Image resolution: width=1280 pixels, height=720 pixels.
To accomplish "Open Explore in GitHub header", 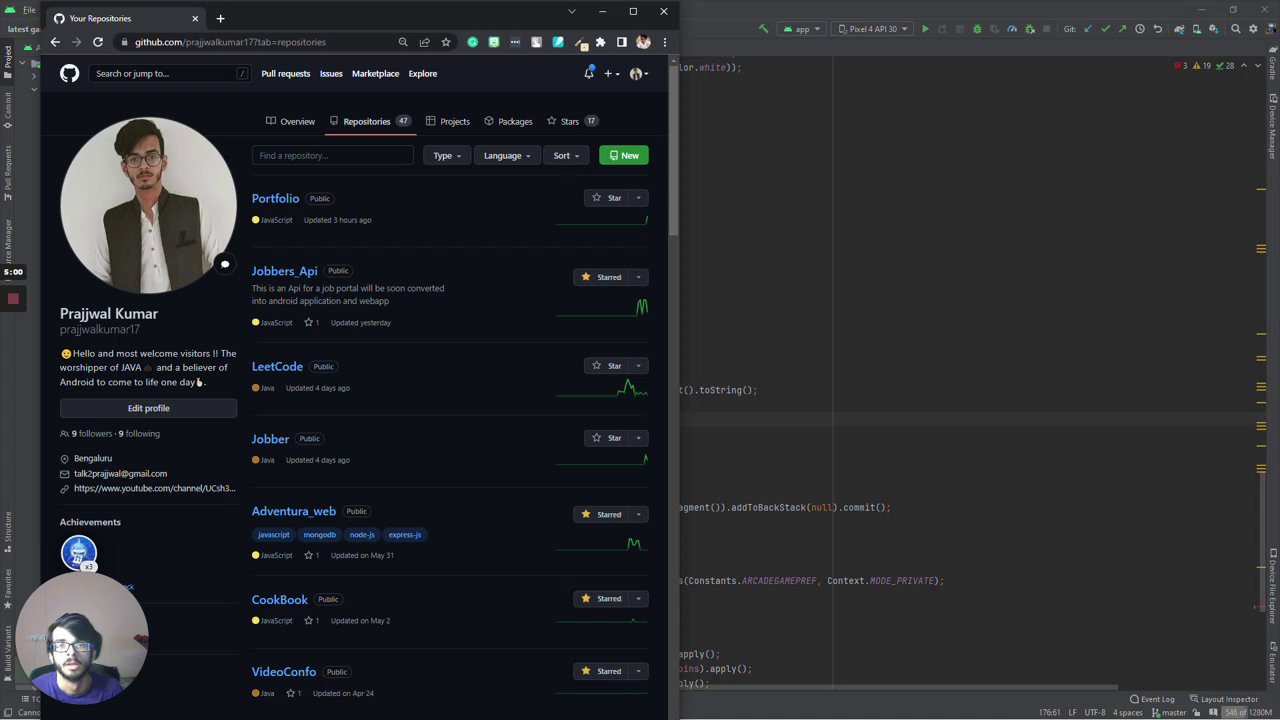I will (422, 73).
